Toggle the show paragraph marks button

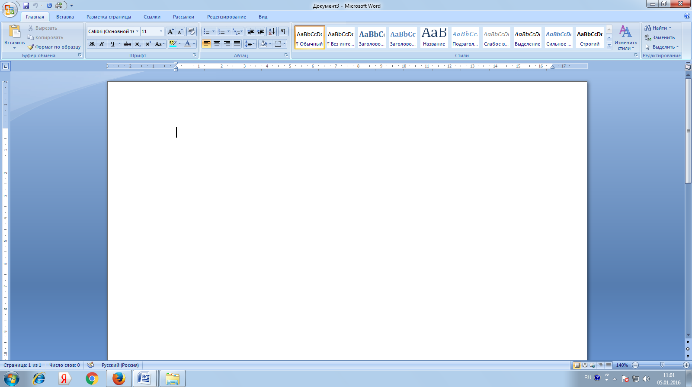(283, 31)
